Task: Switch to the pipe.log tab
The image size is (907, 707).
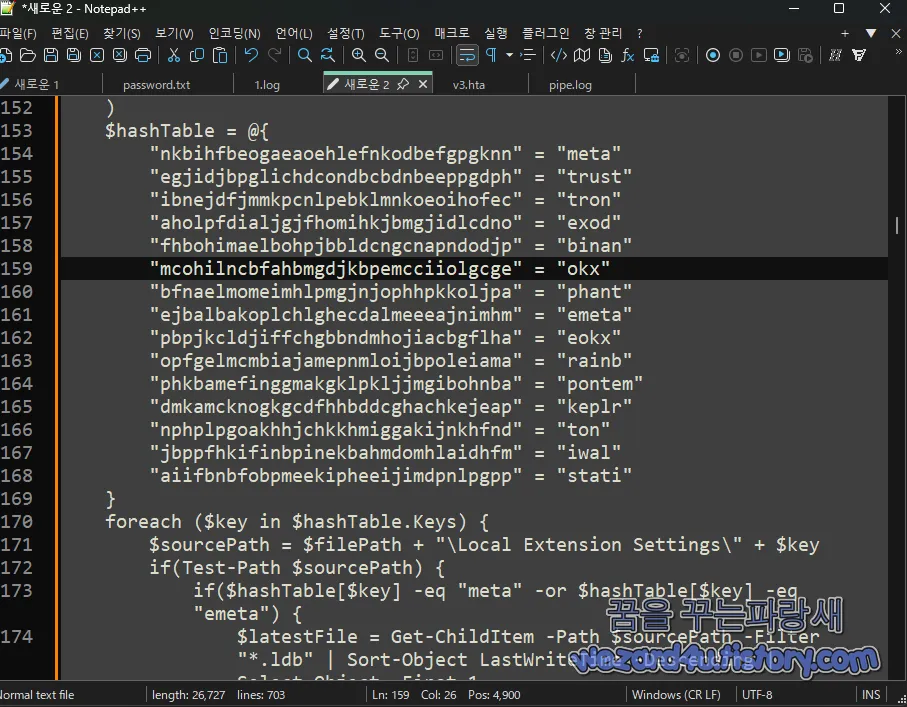Action: point(570,84)
